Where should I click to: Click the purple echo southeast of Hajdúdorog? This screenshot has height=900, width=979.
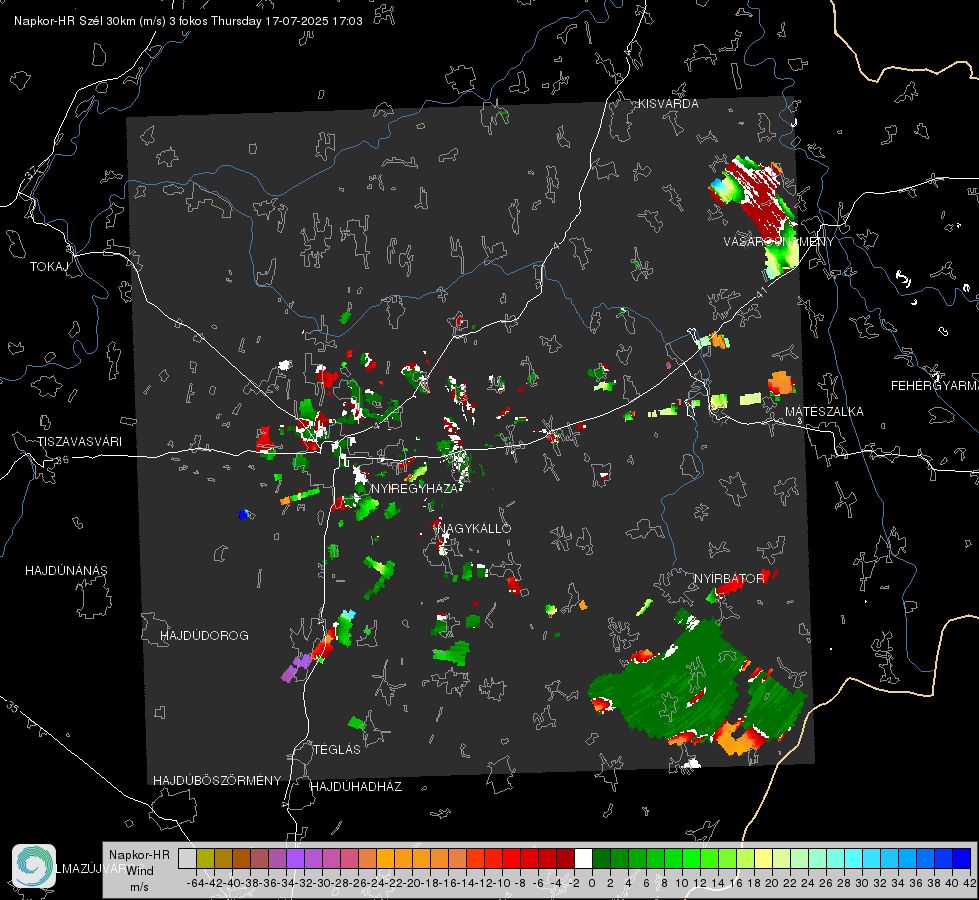click(296, 667)
